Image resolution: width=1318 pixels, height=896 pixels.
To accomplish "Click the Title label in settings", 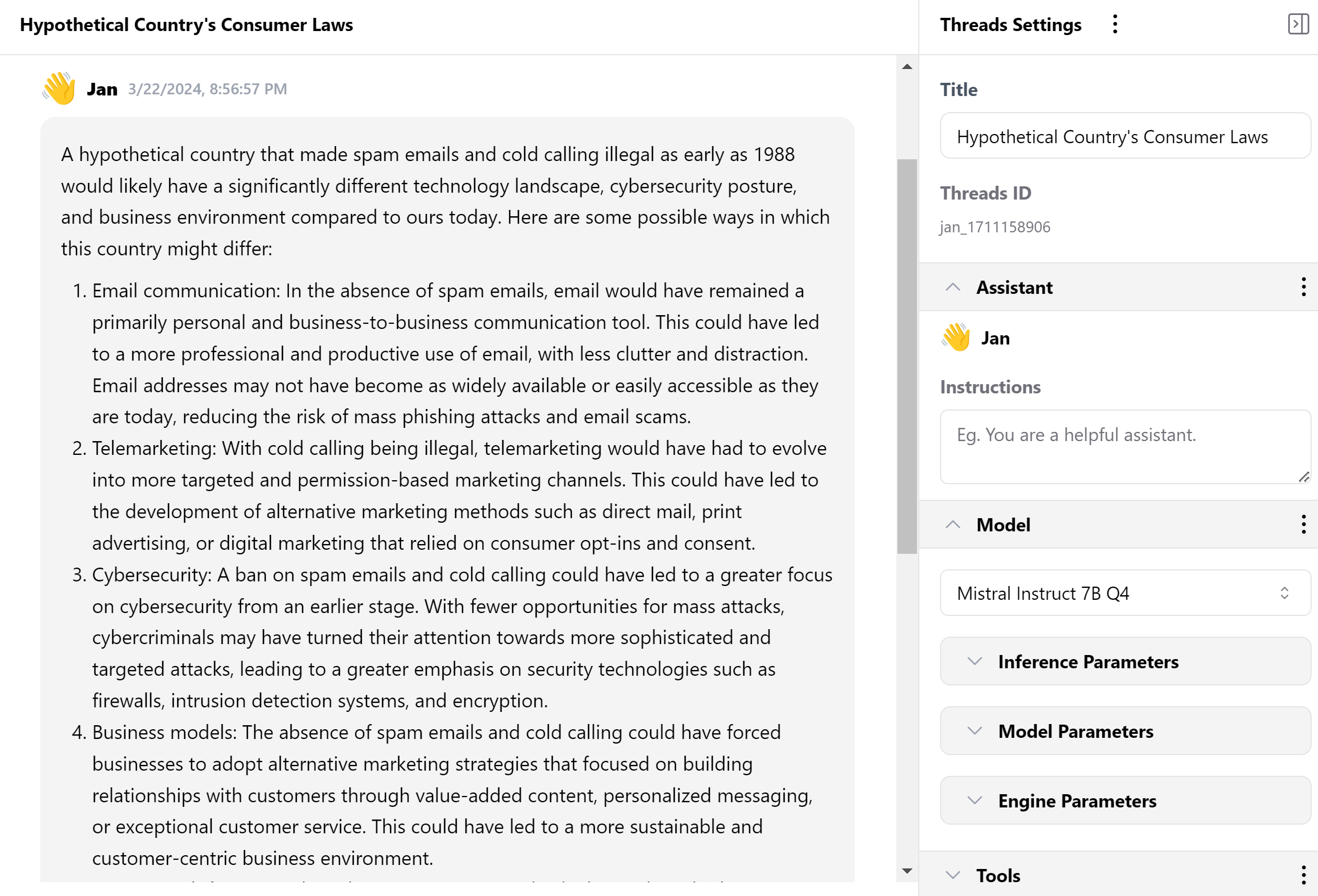I will click(958, 90).
